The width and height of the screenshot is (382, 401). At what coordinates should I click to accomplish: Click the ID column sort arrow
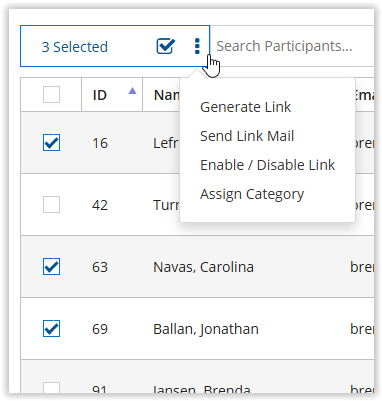tap(132, 91)
